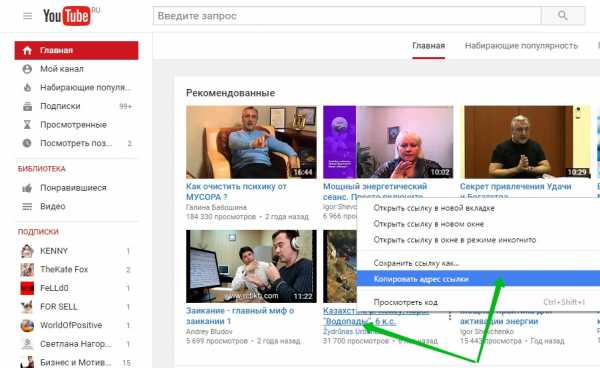Click WorldOfPositive channel avatar
Screen dimensions: 600x368
(x=27, y=325)
